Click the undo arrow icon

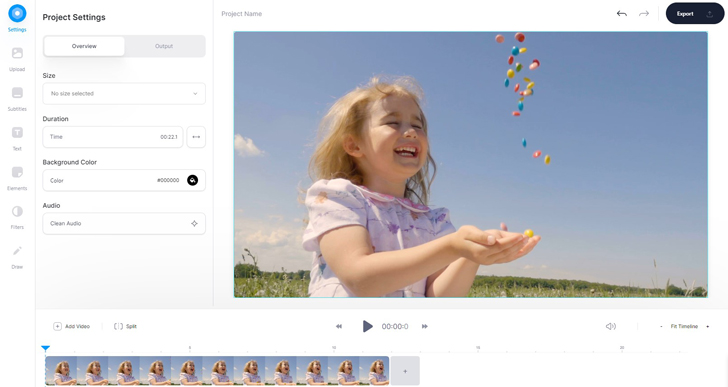[x=622, y=13]
